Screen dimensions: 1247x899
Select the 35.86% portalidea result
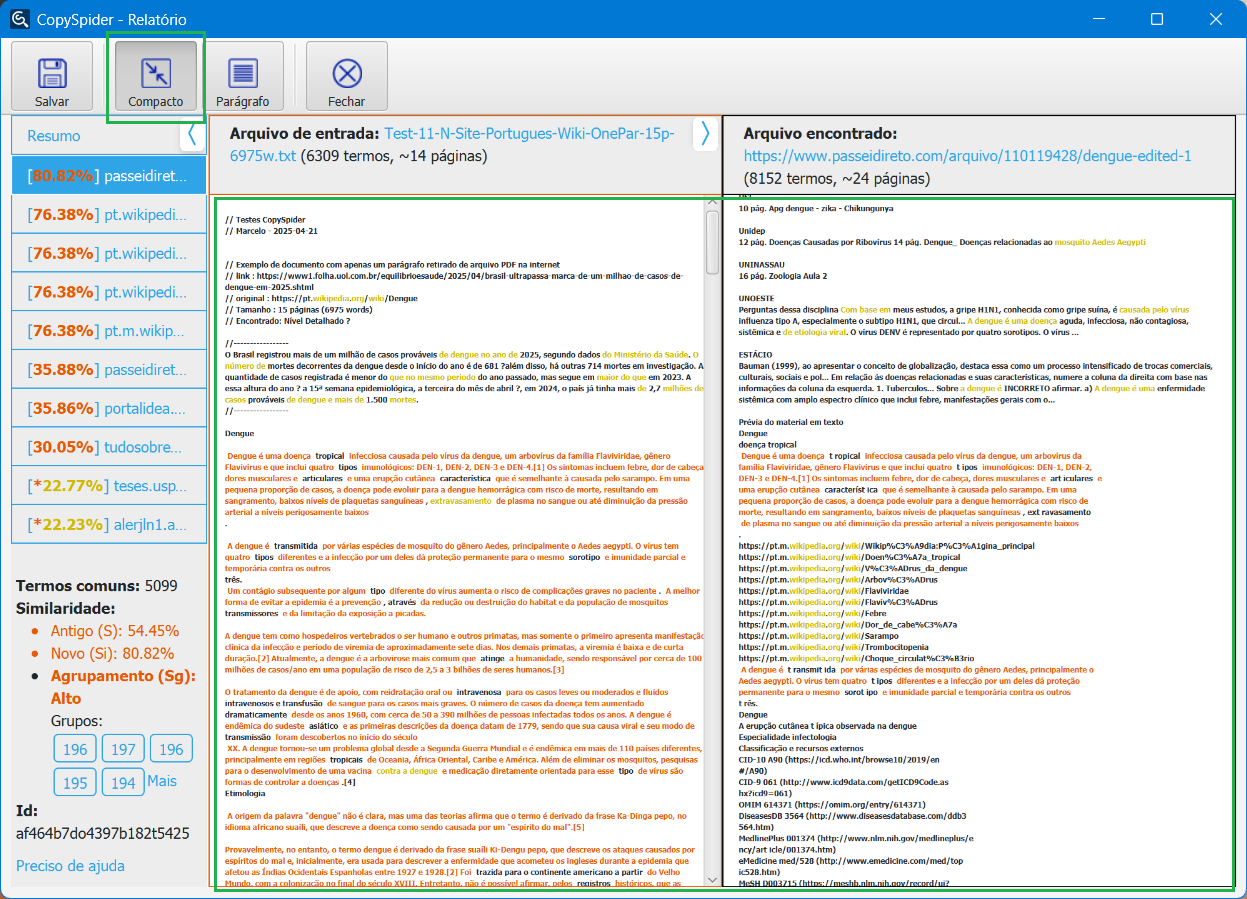click(108, 408)
